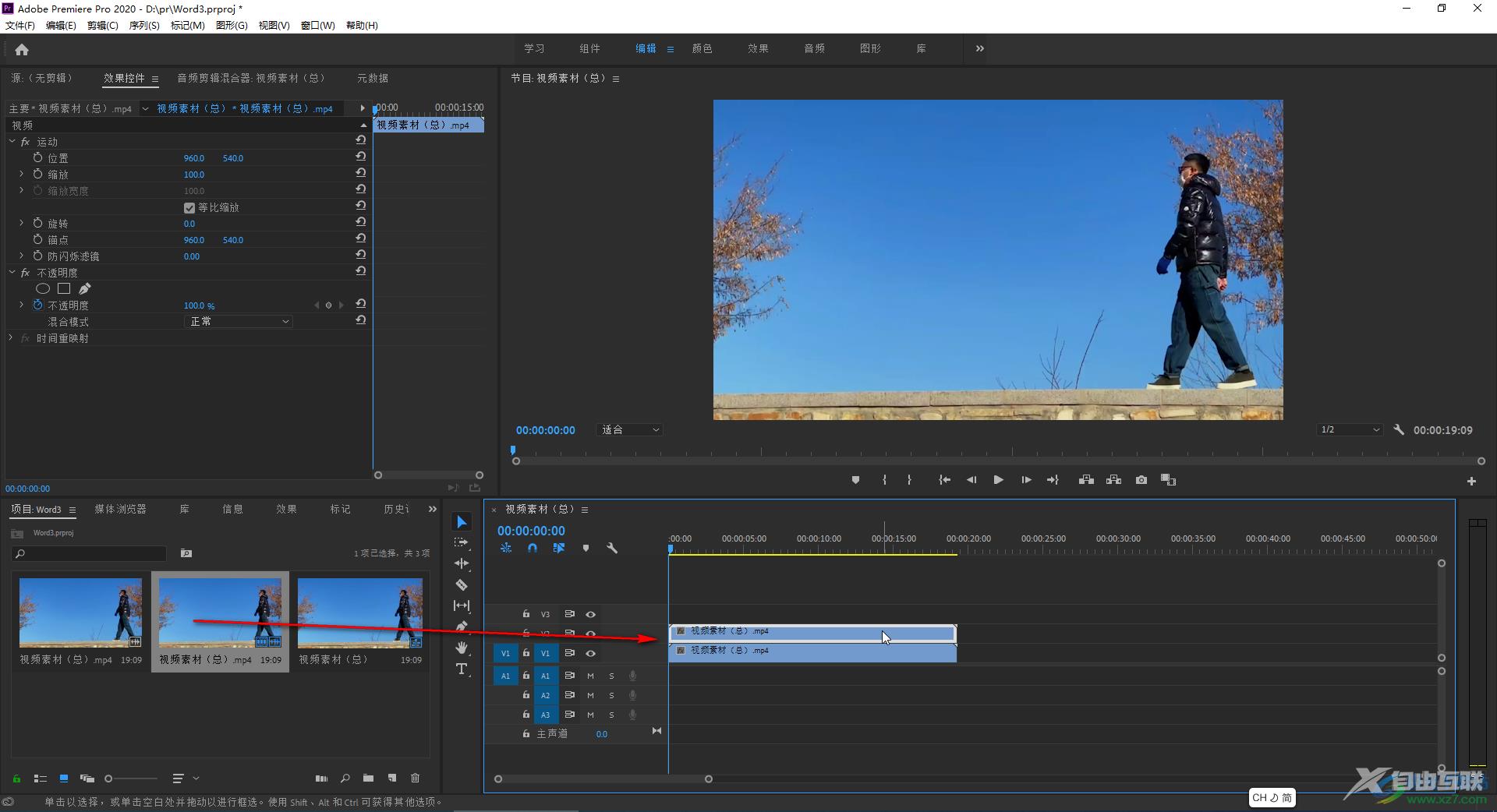
Task: Mute track A1
Action: pos(590,676)
